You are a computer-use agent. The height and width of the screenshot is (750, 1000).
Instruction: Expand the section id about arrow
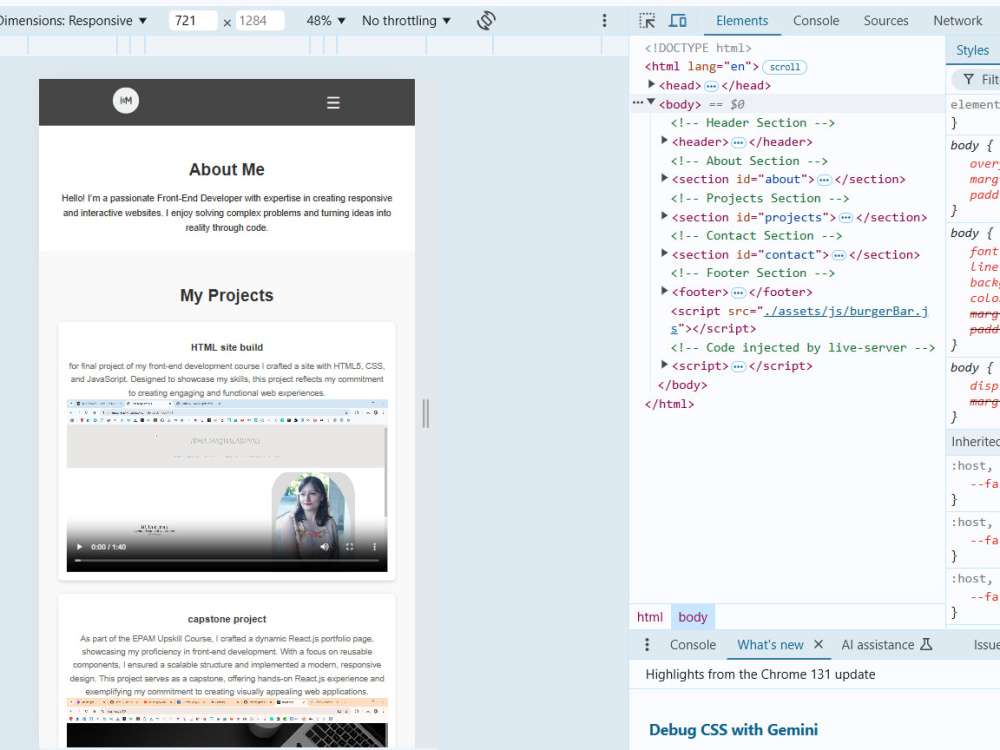tap(664, 178)
